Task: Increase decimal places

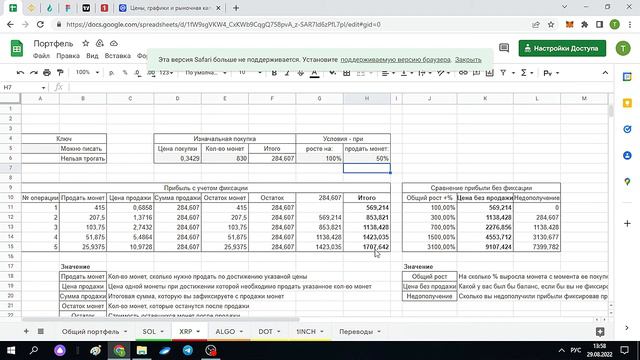Action: pos(151,73)
